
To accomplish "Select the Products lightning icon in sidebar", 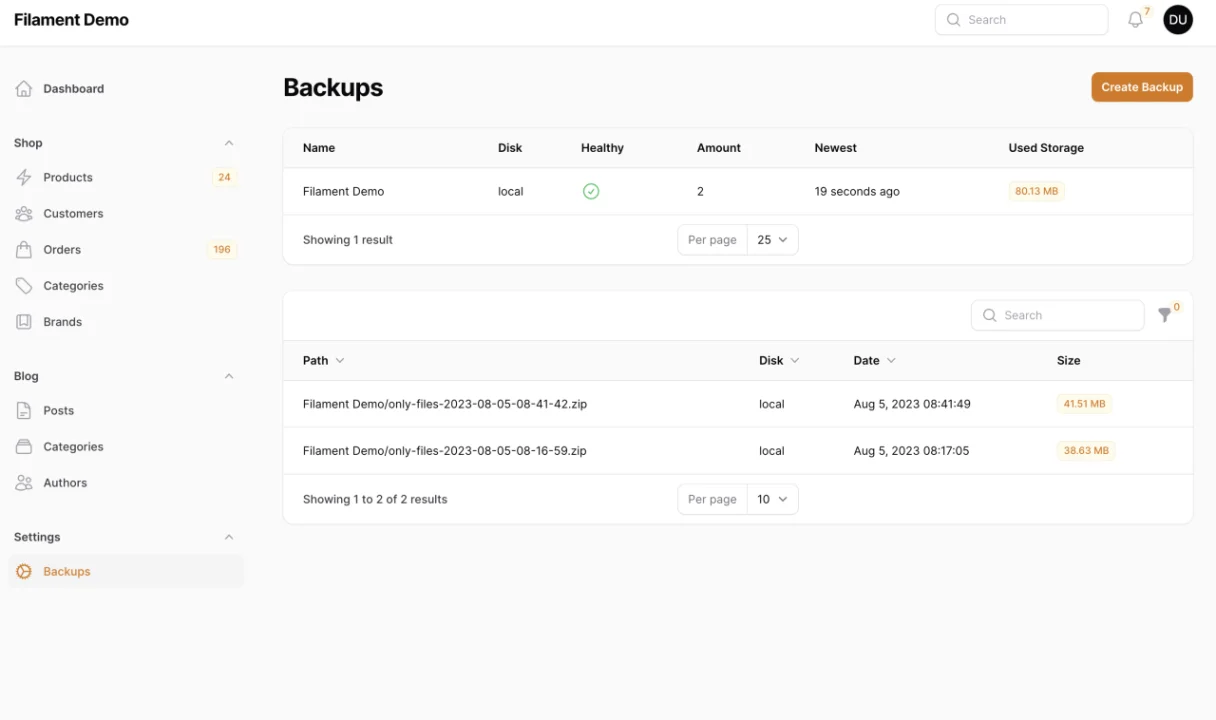I will pyautogui.click(x=24, y=177).
